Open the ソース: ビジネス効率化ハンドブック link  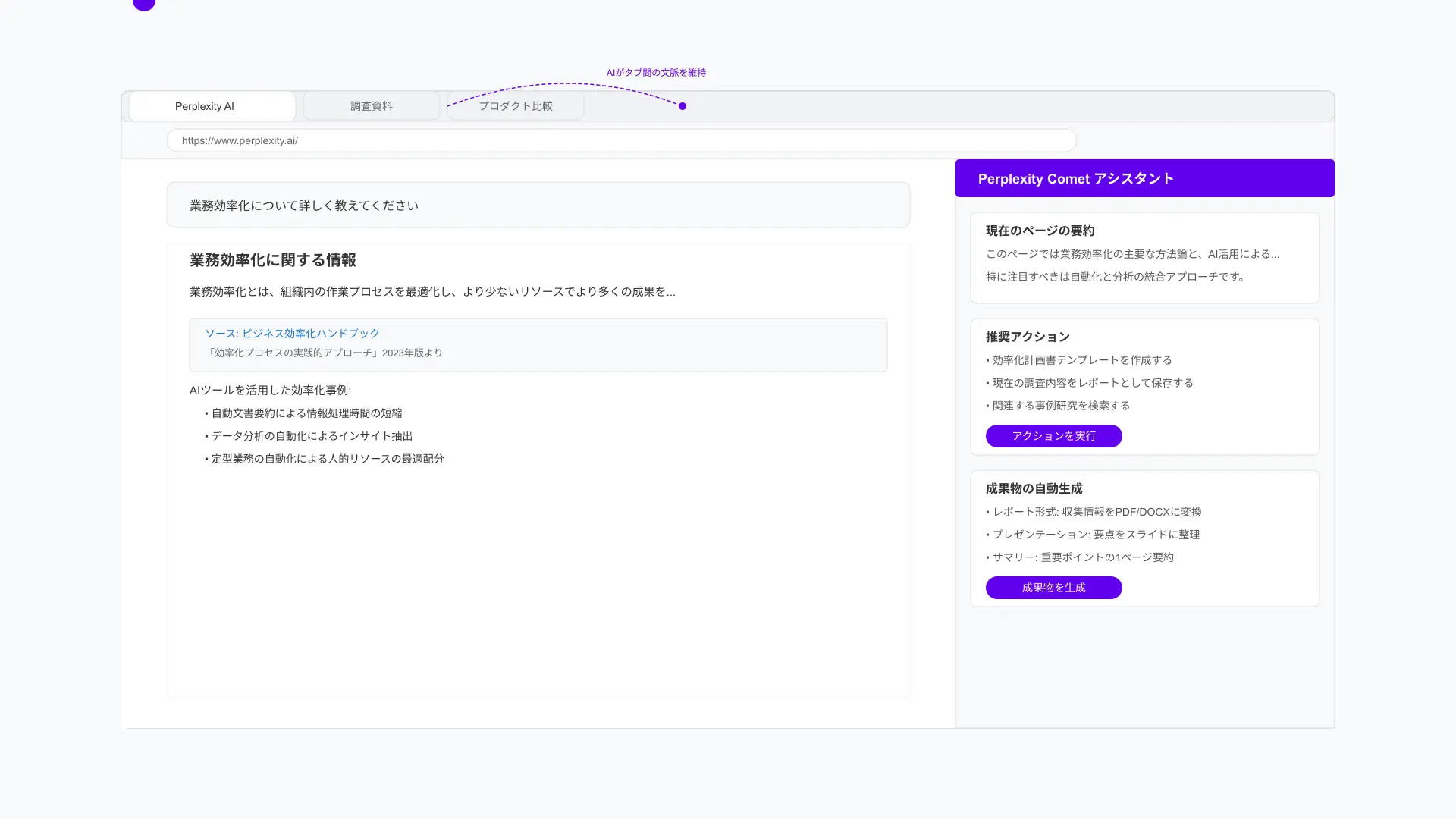click(x=292, y=334)
